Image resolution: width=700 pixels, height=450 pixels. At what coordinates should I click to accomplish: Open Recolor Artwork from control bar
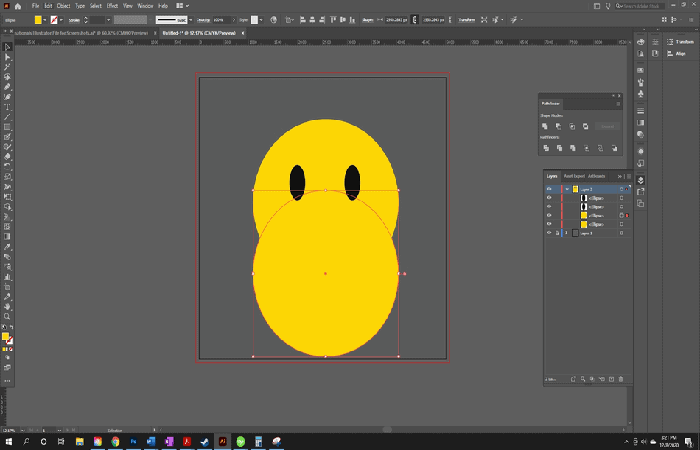tap(274, 20)
